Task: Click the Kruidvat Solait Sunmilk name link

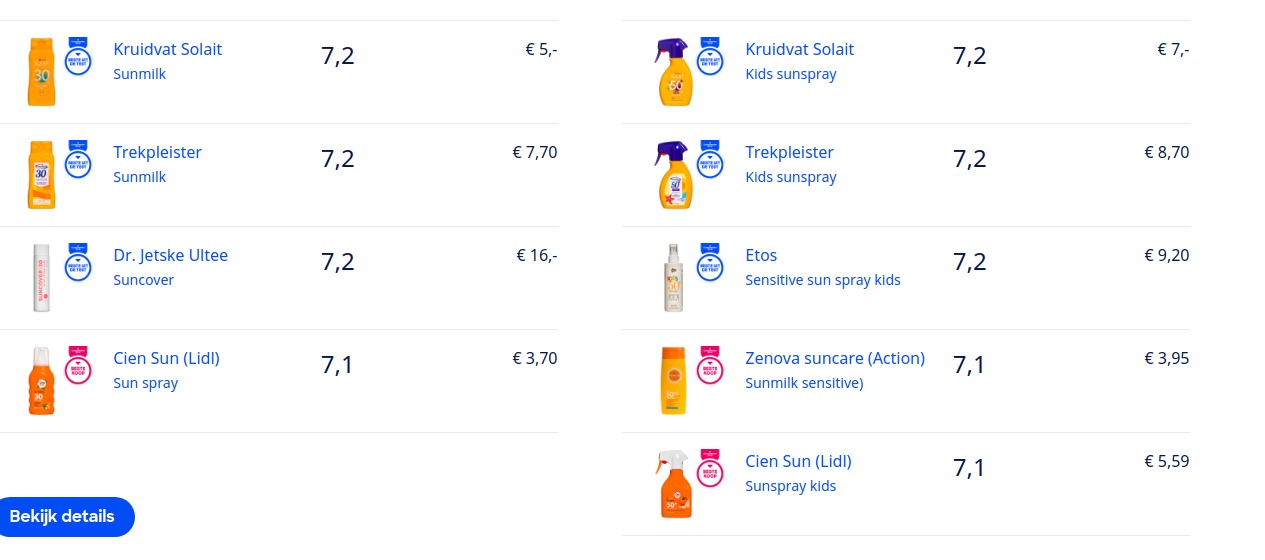Action: click(168, 49)
